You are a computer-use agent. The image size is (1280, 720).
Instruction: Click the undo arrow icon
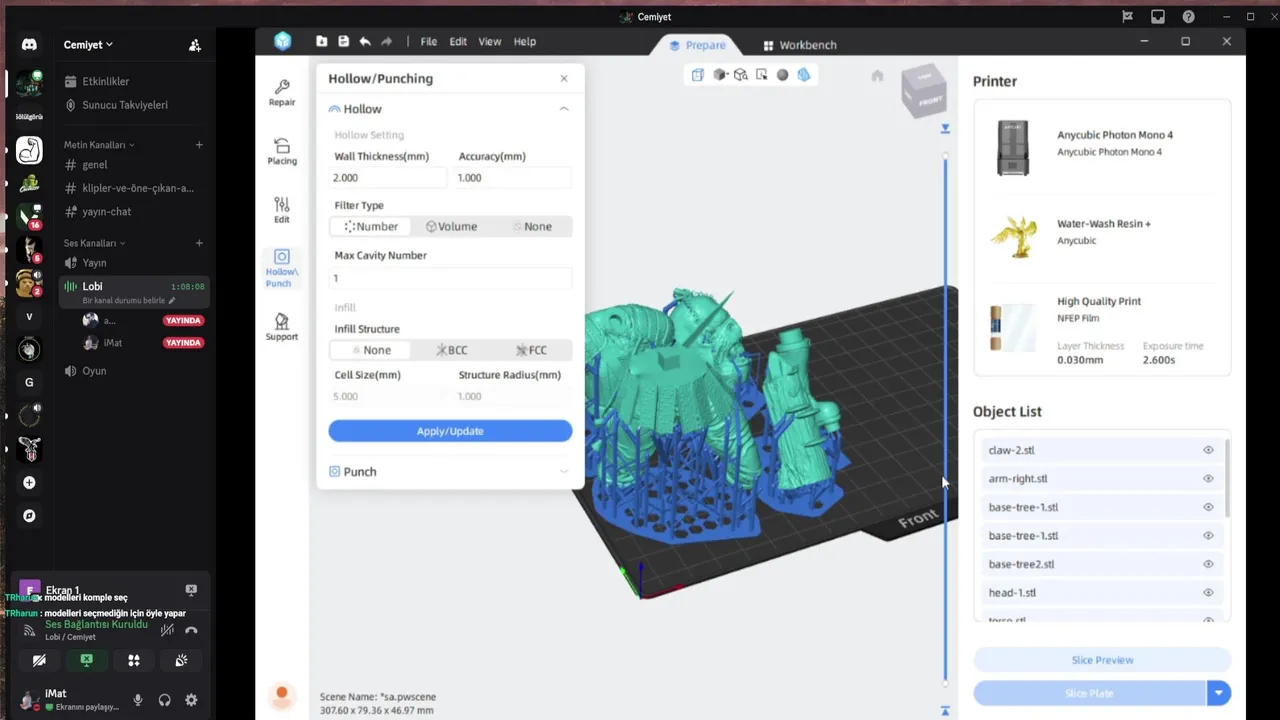coord(365,41)
